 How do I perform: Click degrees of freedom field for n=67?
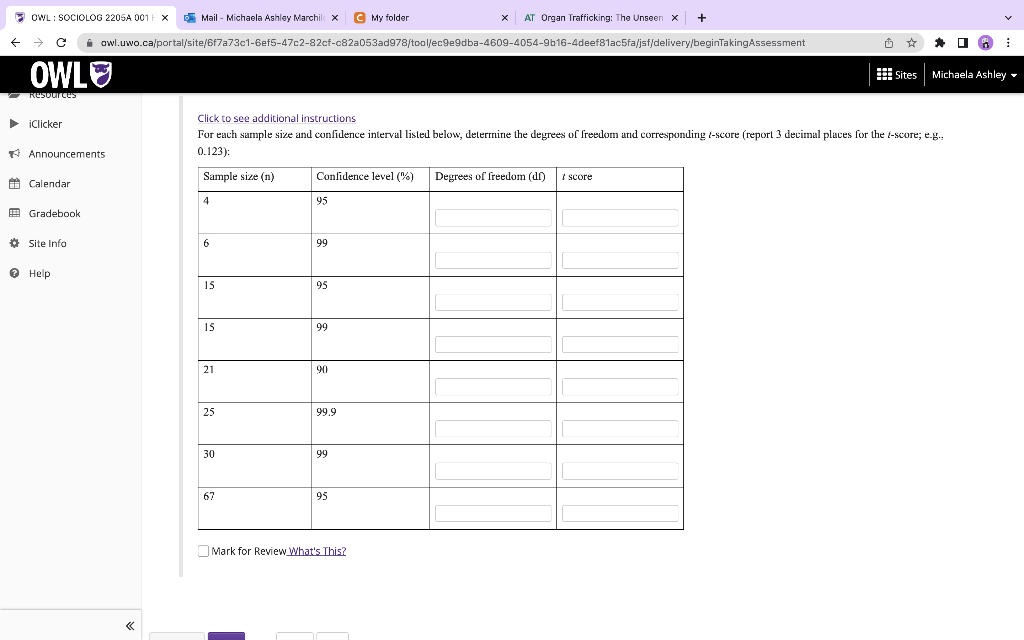(x=493, y=513)
